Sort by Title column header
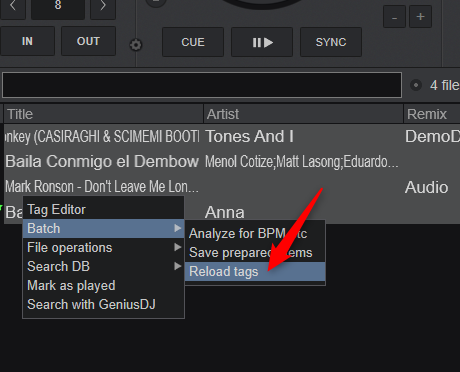Image resolution: width=460 pixels, height=372 pixels. [103, 114]
